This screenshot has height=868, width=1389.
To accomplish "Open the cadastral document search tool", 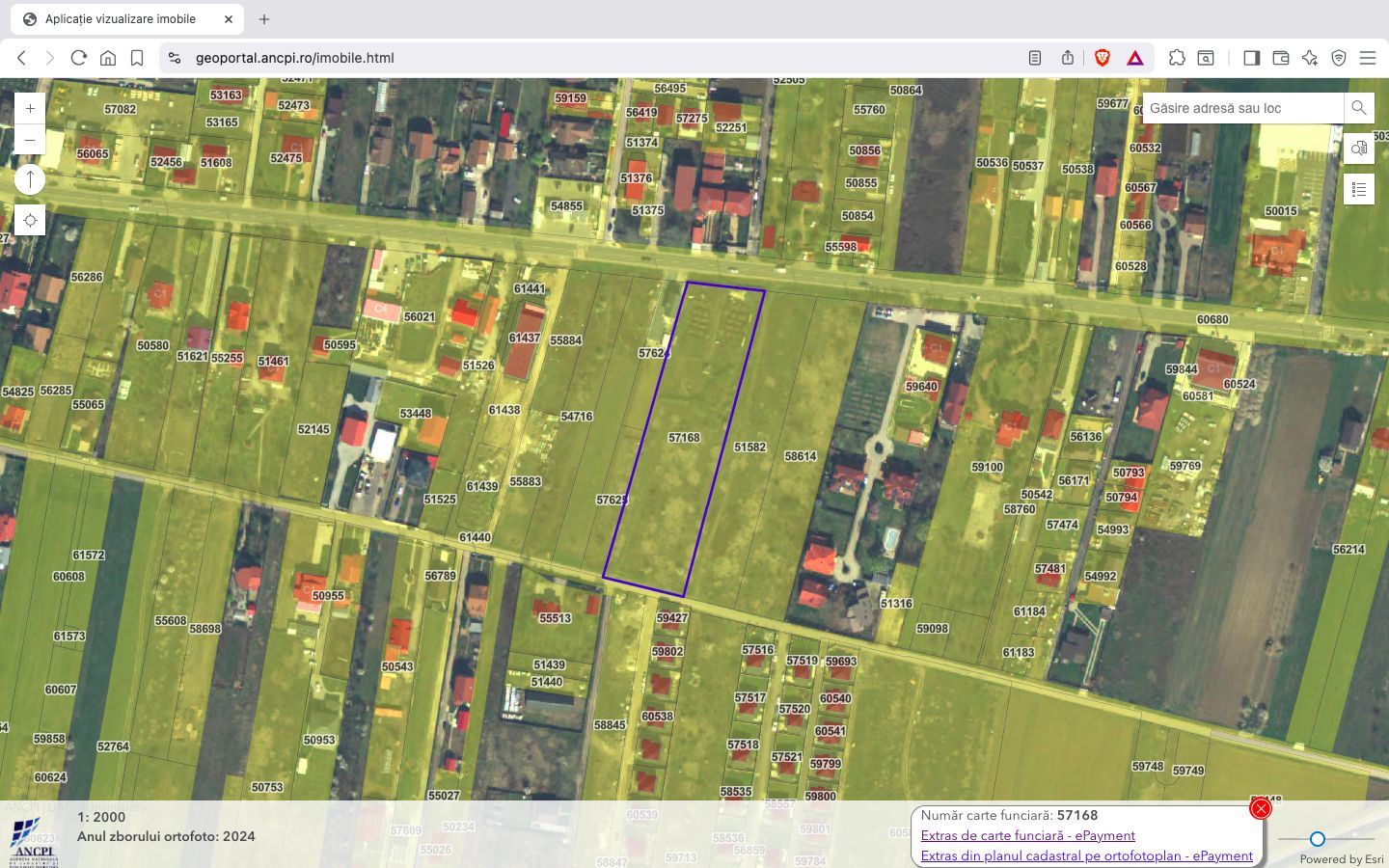I will (1359, 149).
